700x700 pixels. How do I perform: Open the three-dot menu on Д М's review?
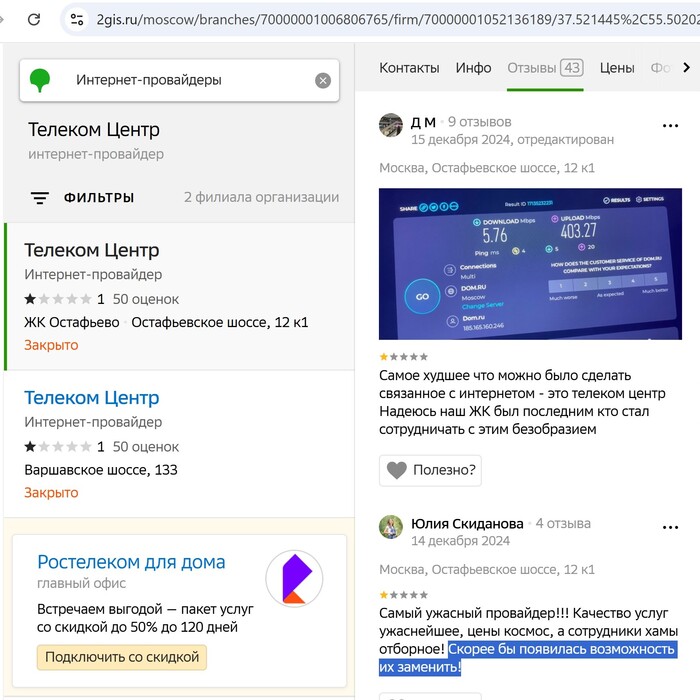[670, 126]
